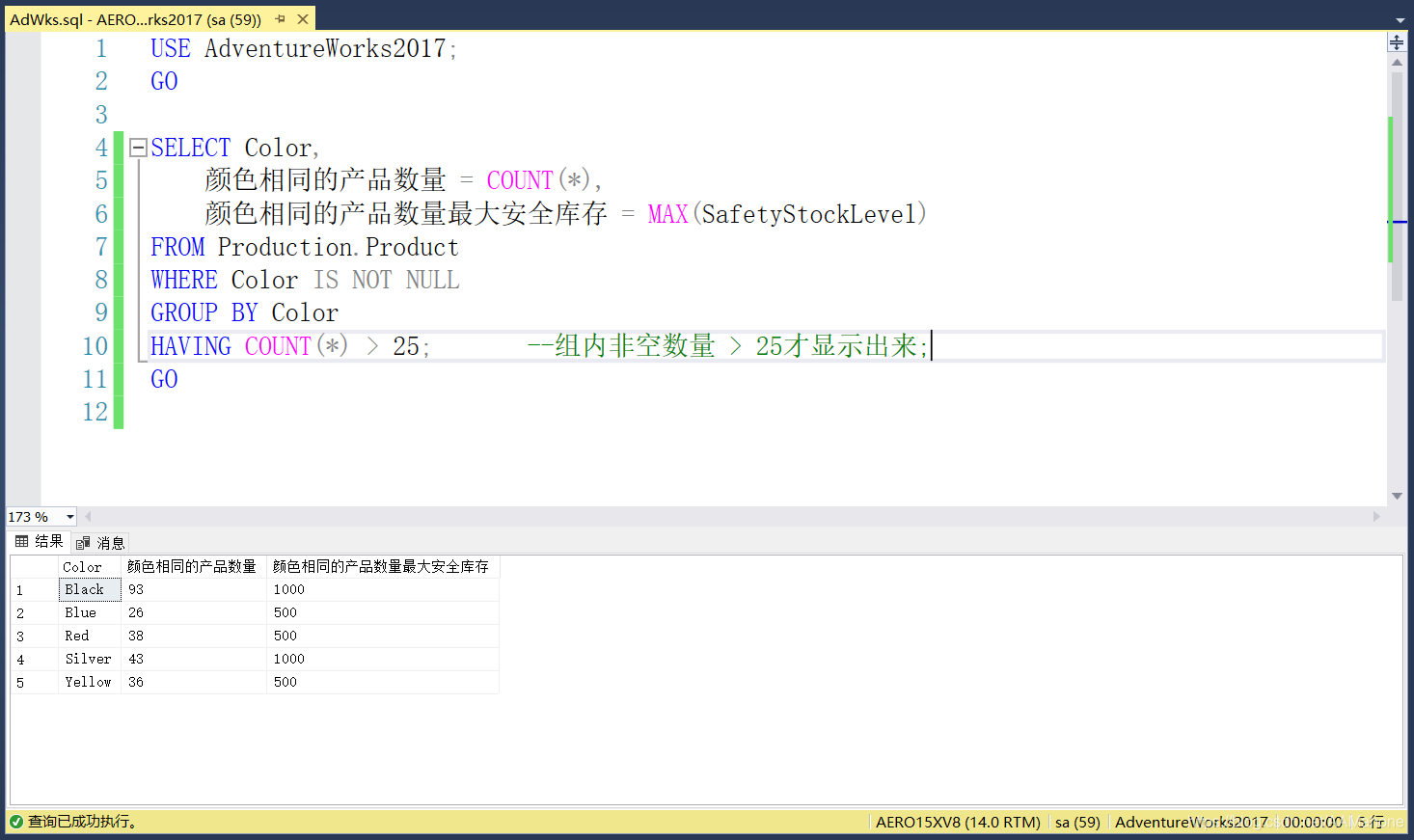The height and width of the screenshot is (840, 1414).
Task: Select the count cell 26
Action: [194, 612]
